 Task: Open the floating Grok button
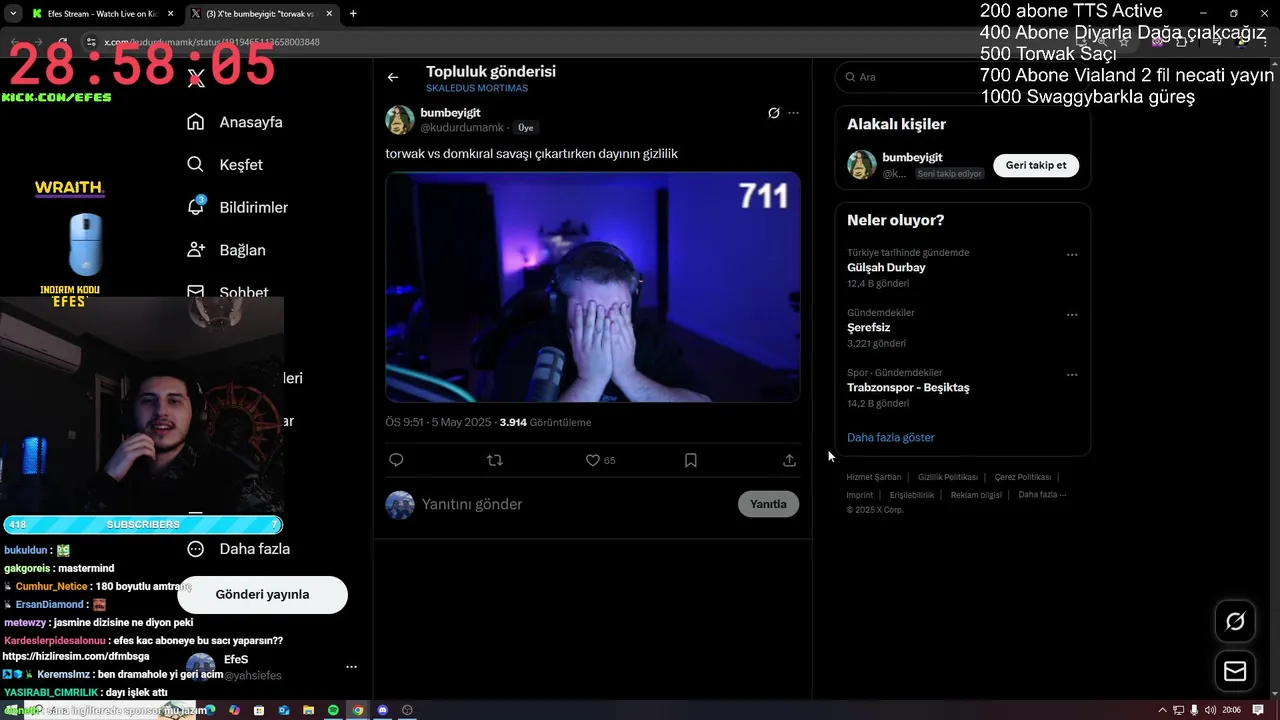coord(1235,622)
